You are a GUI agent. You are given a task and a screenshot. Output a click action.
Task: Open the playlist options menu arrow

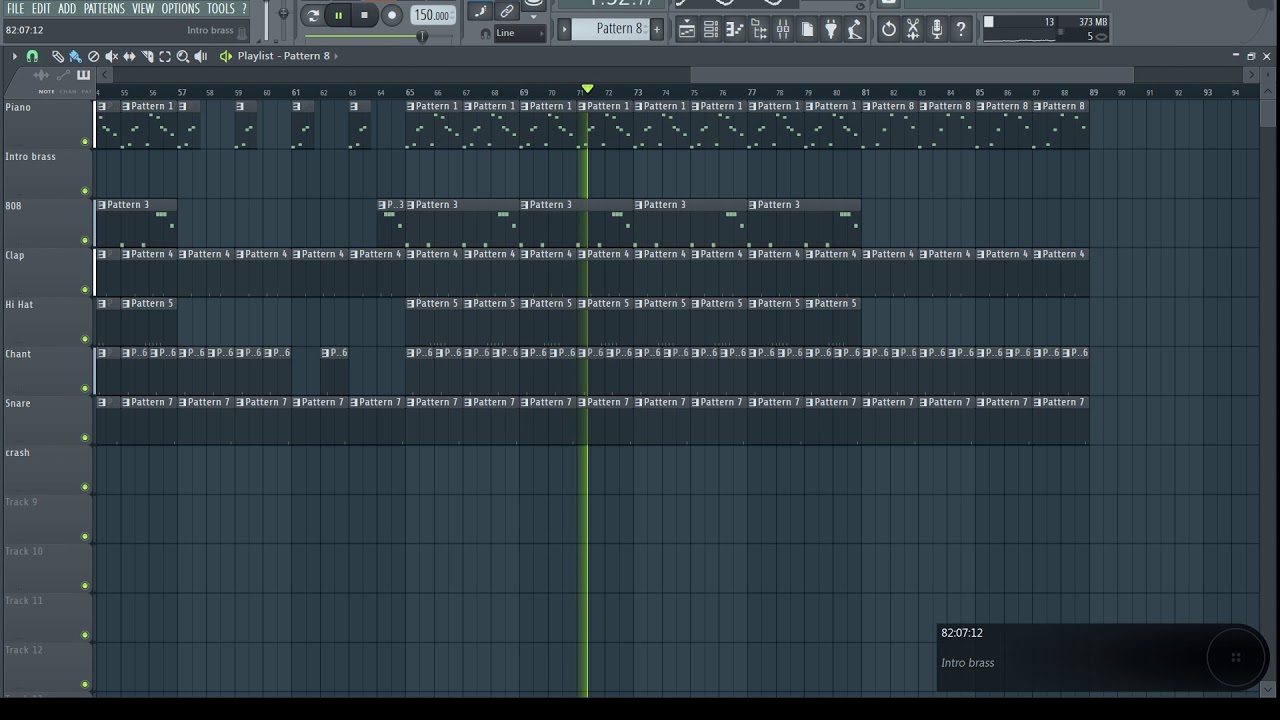point(14,56)
